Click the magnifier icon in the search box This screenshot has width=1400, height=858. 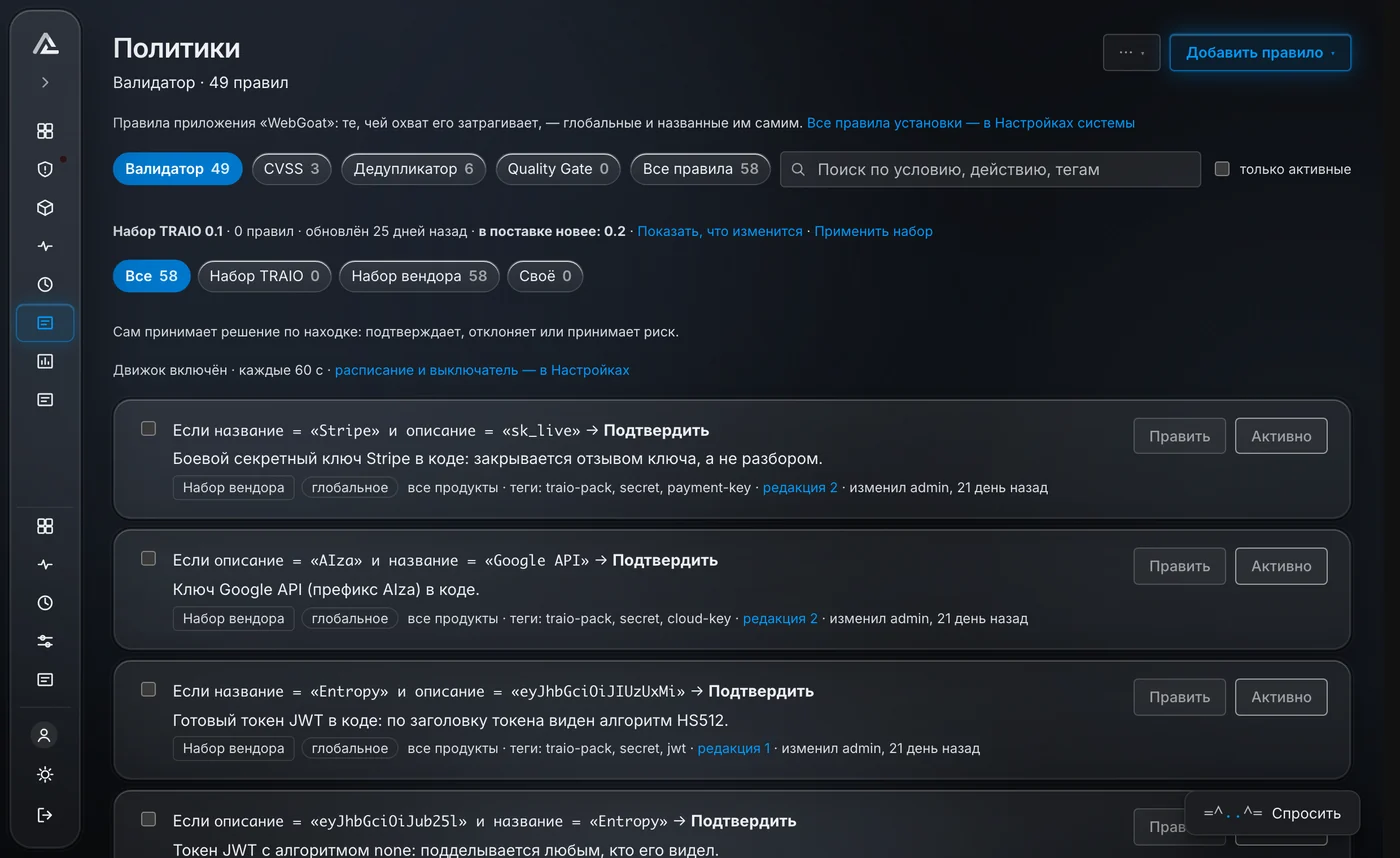[x=798, y=169]
